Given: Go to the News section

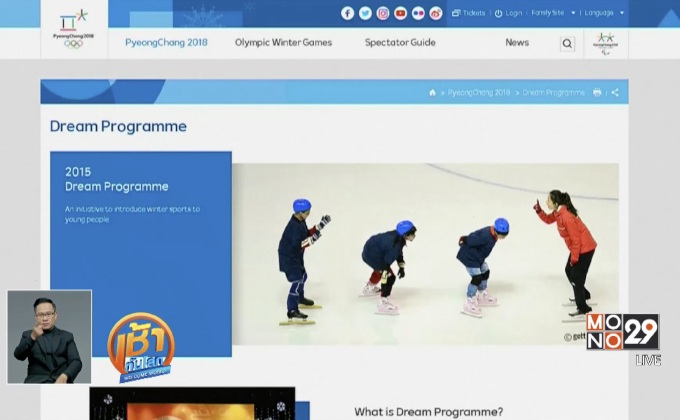Looking at the screenshot, I should [517, 43].
